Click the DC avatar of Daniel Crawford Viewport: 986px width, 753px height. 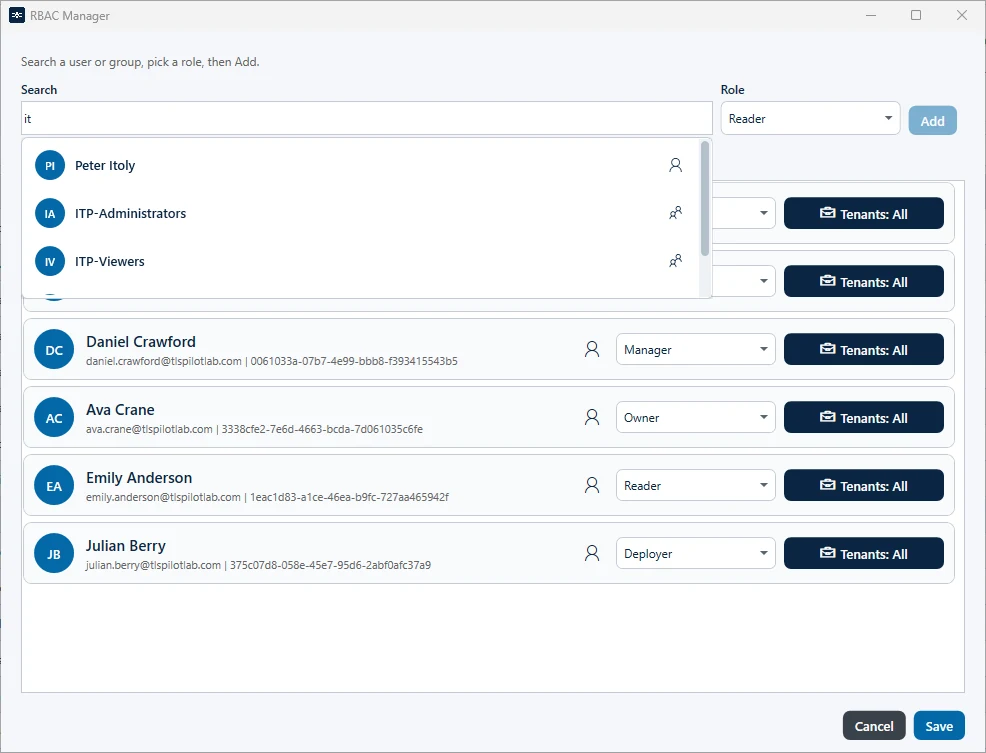point(54,350)
